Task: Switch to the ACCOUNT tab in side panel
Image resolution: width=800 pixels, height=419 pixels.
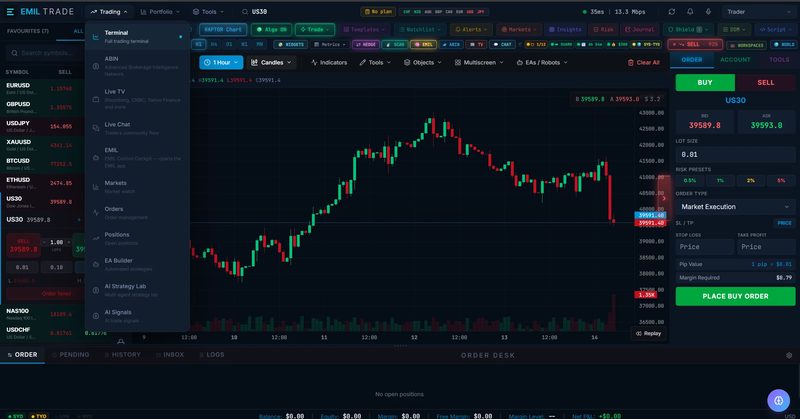Action: pos(735,60)
